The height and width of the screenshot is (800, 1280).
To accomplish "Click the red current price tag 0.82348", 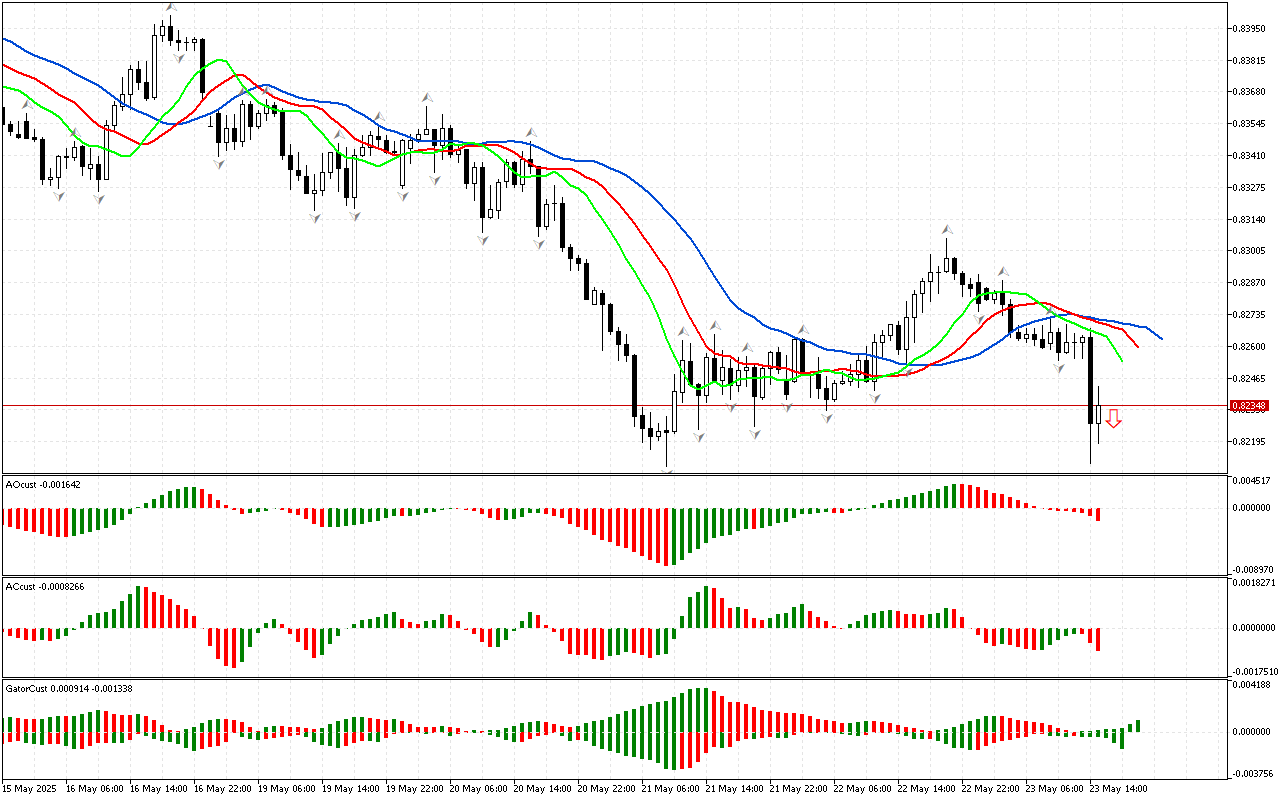I will 1249,406.
